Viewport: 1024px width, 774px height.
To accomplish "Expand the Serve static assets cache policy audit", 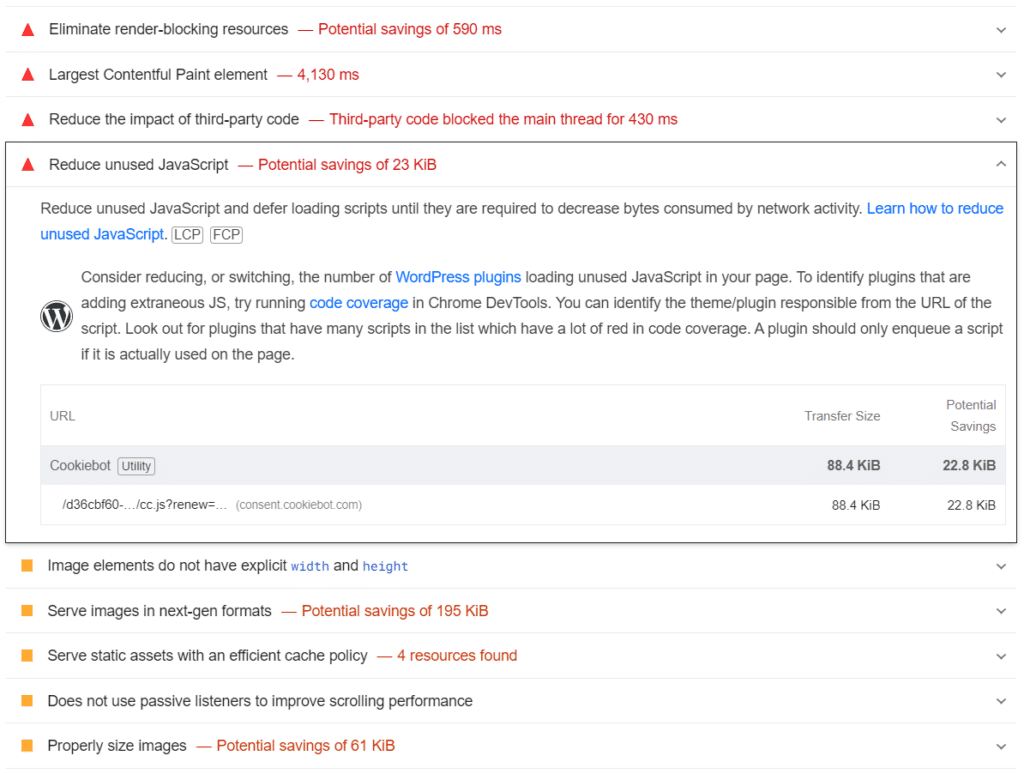I will 1001,655.
